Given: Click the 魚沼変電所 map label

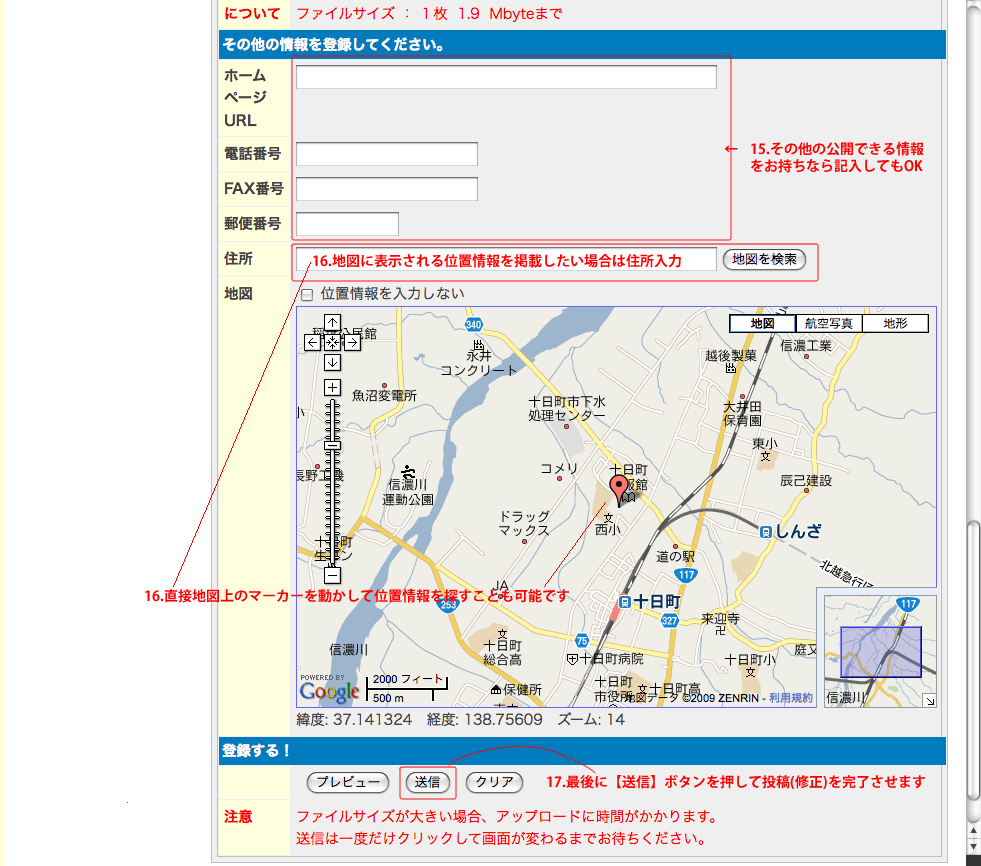Looking at the screenshot, I should [384, 395].
